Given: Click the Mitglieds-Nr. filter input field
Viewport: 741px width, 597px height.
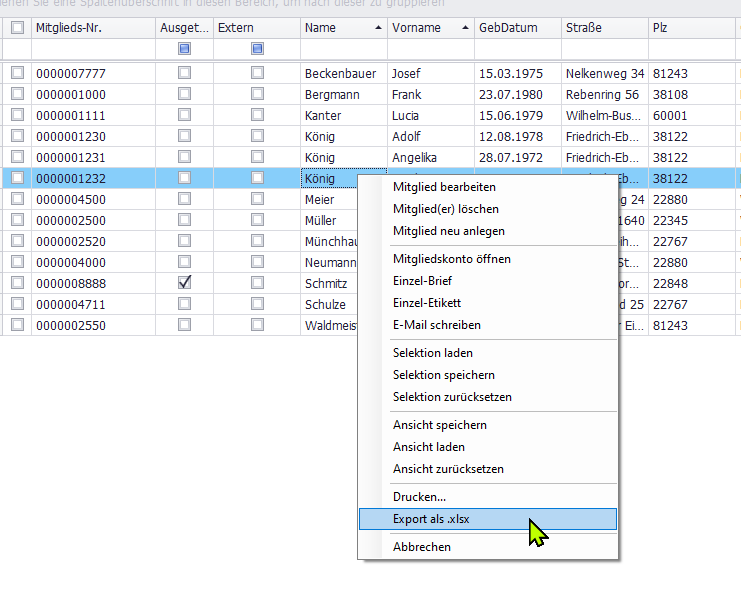Looking at the screenshot, I should click(92, 48).
